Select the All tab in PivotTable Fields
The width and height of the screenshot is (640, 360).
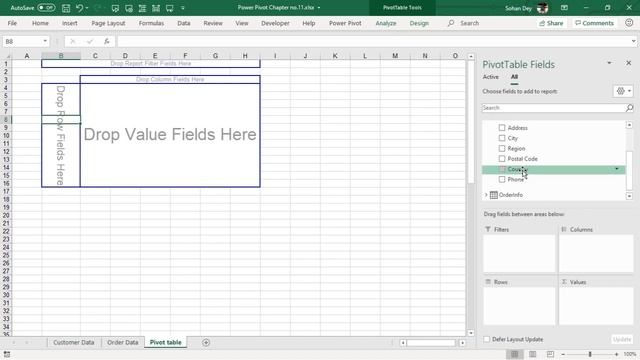click(514, 77)
